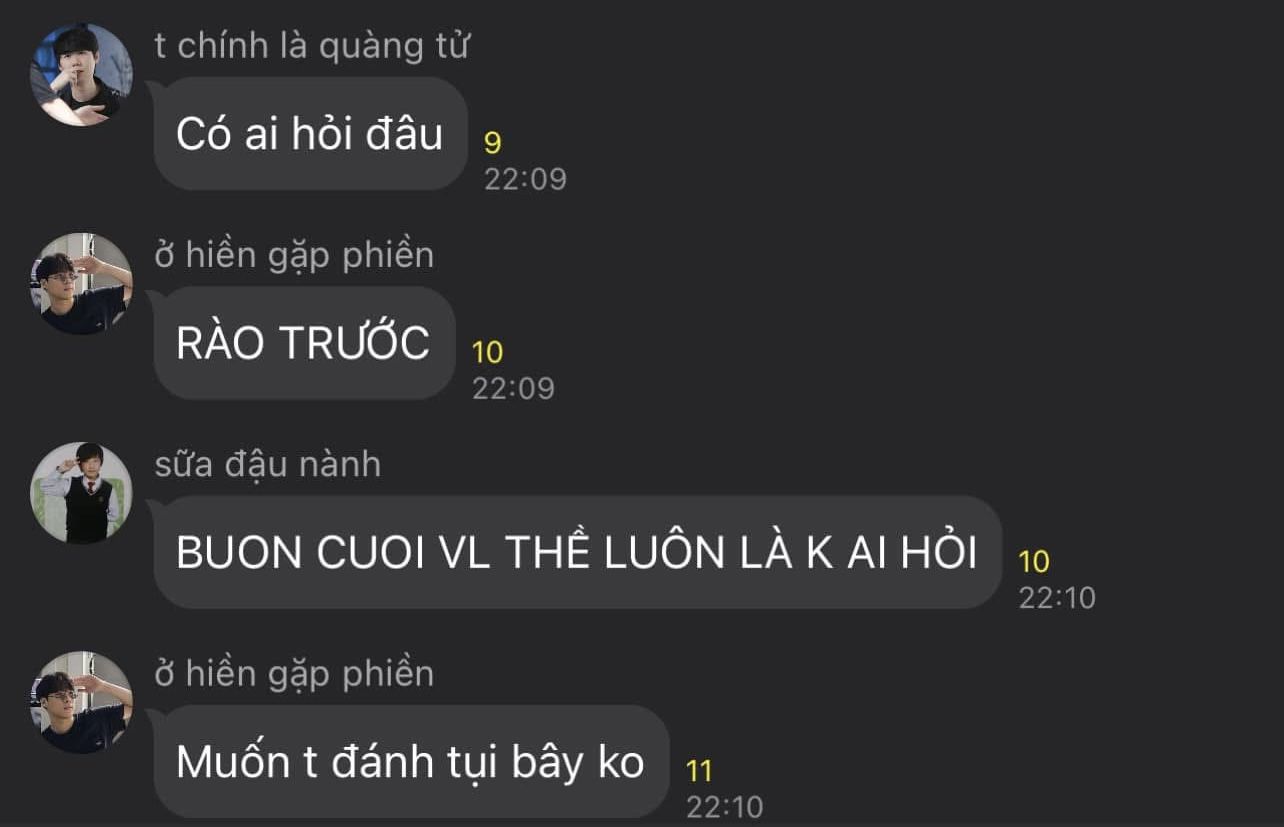Select the RÀO TRƯỚC message bubble
The image size is (1284, 827).
coord(305,343)
